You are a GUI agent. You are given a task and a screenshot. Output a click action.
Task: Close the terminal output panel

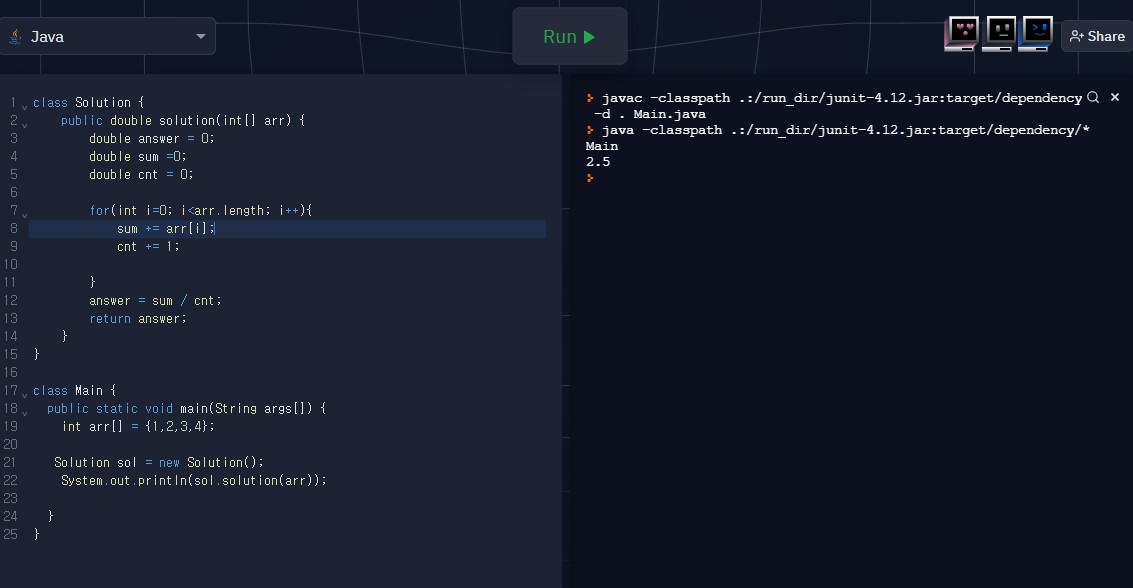click(1115, 97)
